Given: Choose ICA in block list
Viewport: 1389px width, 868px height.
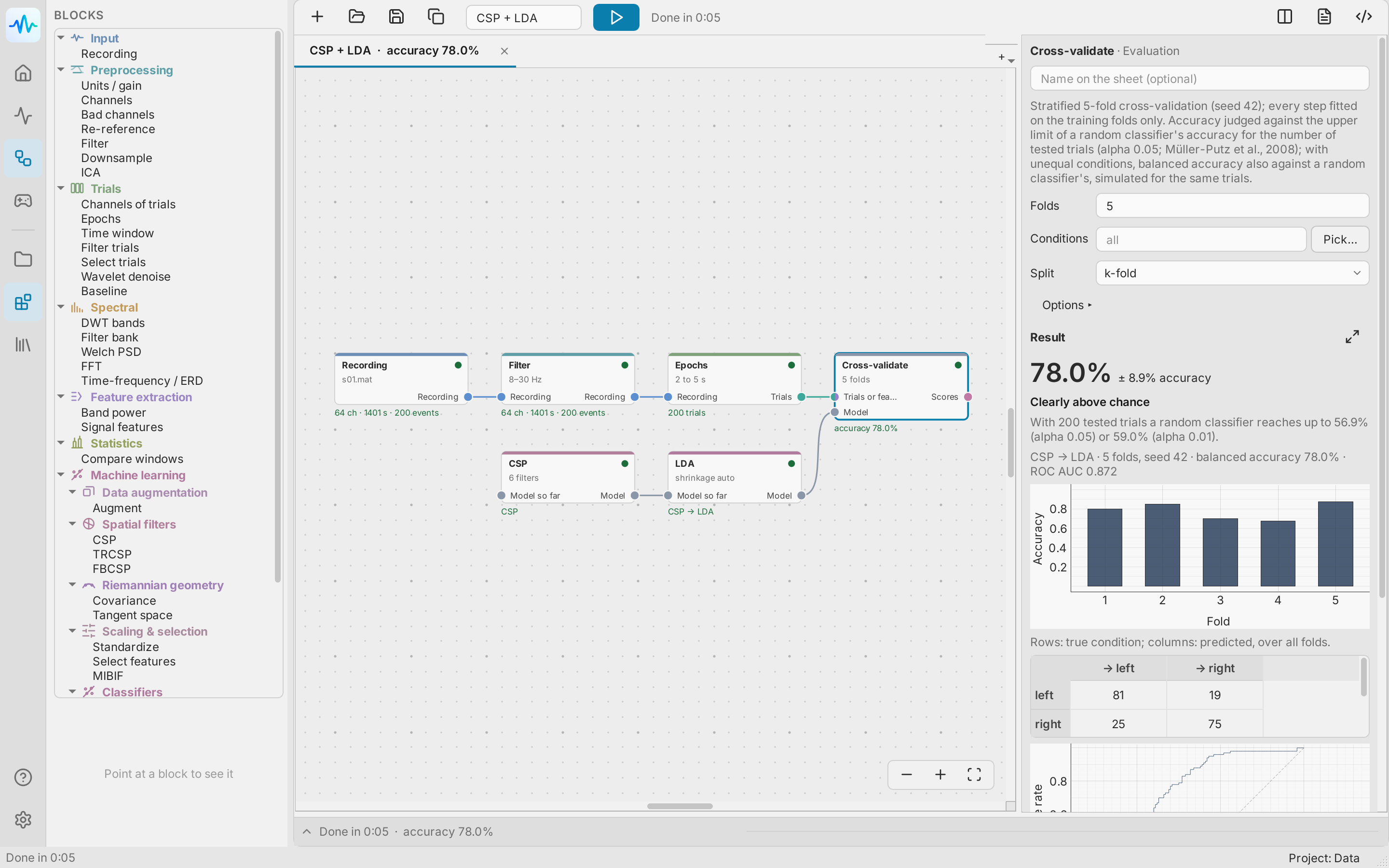Looking at the screenshot, I should coord(91,172).
